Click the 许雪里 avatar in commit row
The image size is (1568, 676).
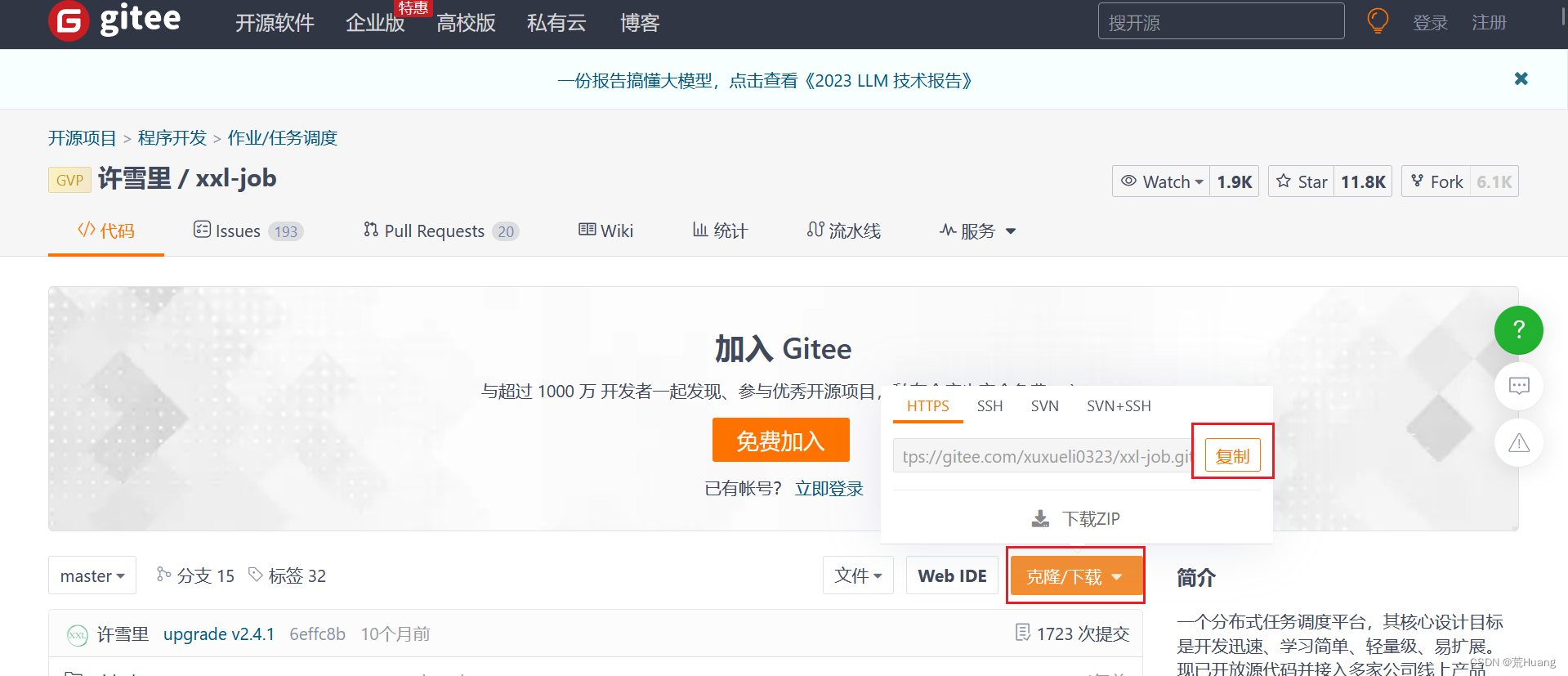coord(77,634)
